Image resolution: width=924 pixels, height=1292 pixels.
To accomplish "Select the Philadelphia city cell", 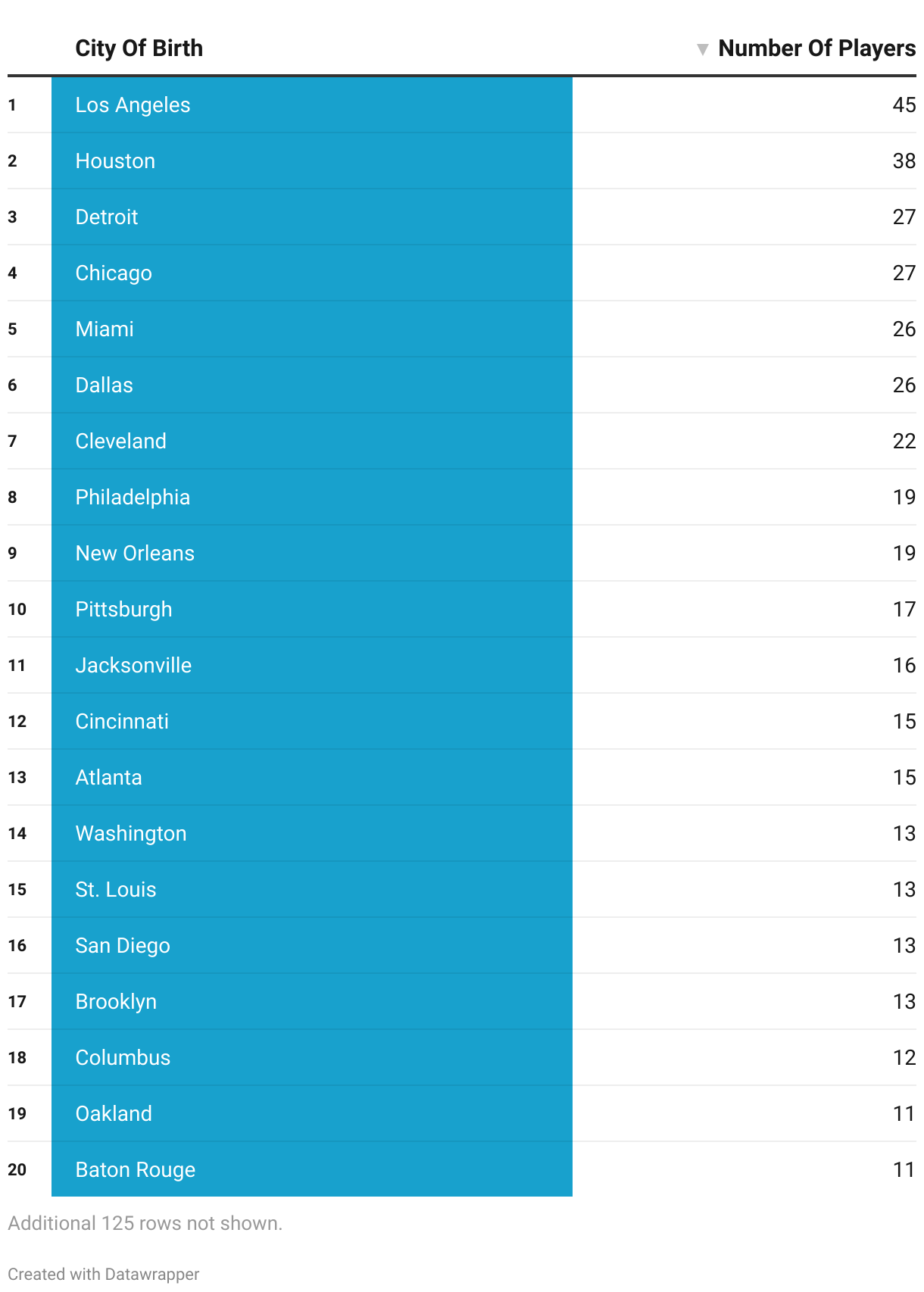I will click(312, 498).
